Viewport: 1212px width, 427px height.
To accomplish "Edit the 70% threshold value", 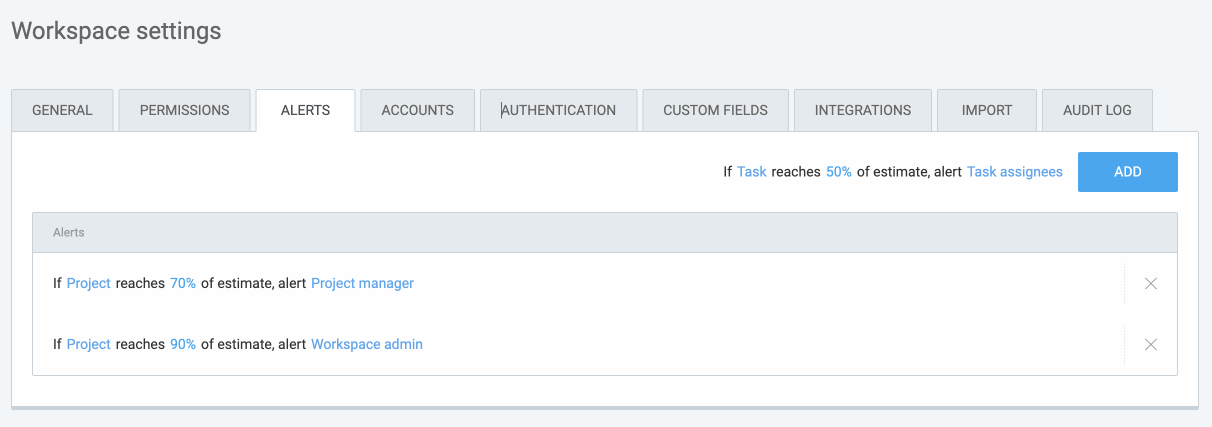I will click(183, 284).
